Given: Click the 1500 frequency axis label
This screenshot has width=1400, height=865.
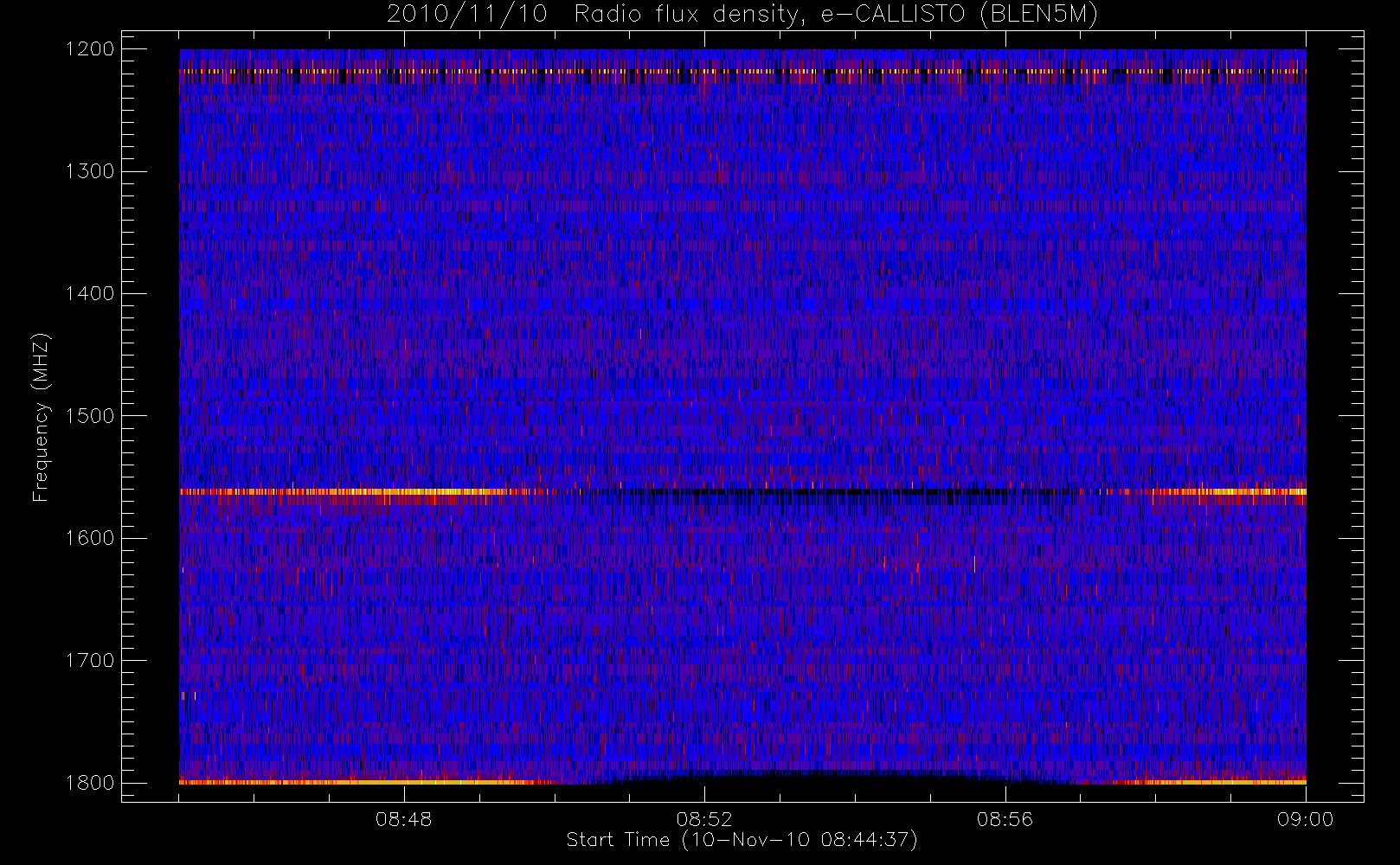Looking at the screenshot, I should pyautogui.click(x=90, y=416).
